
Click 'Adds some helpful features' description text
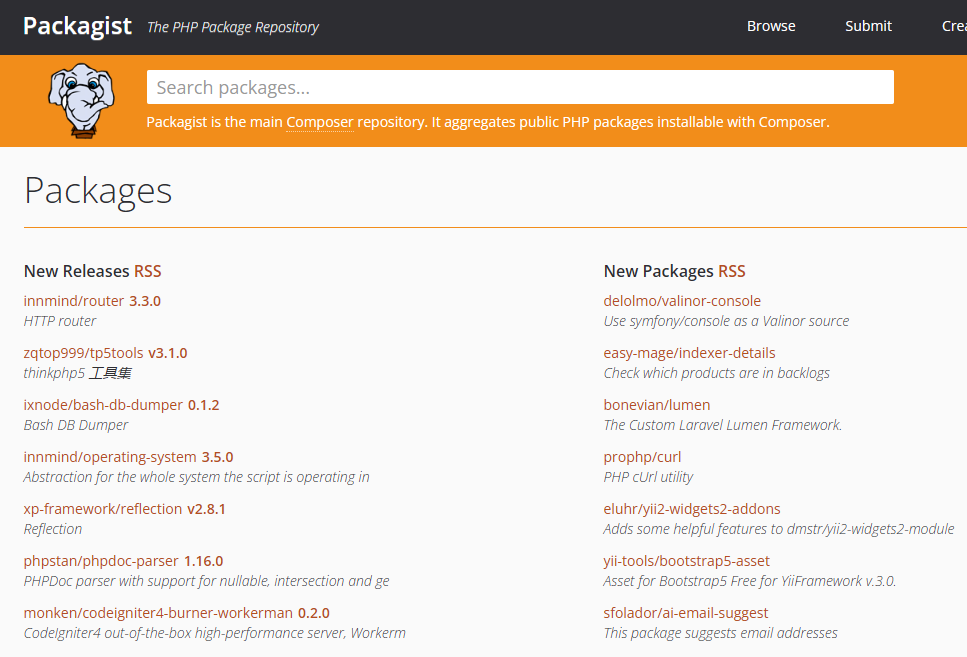778,529
